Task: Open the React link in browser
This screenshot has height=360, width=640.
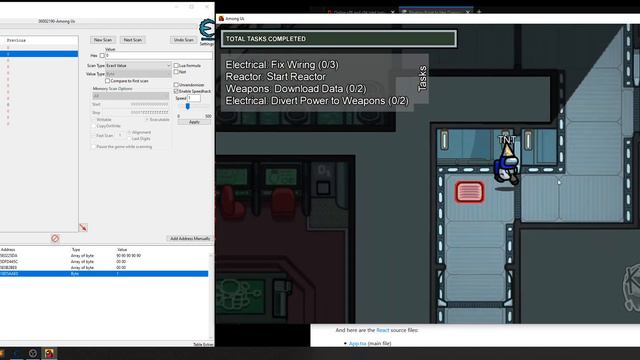Action: pos(382,330)
